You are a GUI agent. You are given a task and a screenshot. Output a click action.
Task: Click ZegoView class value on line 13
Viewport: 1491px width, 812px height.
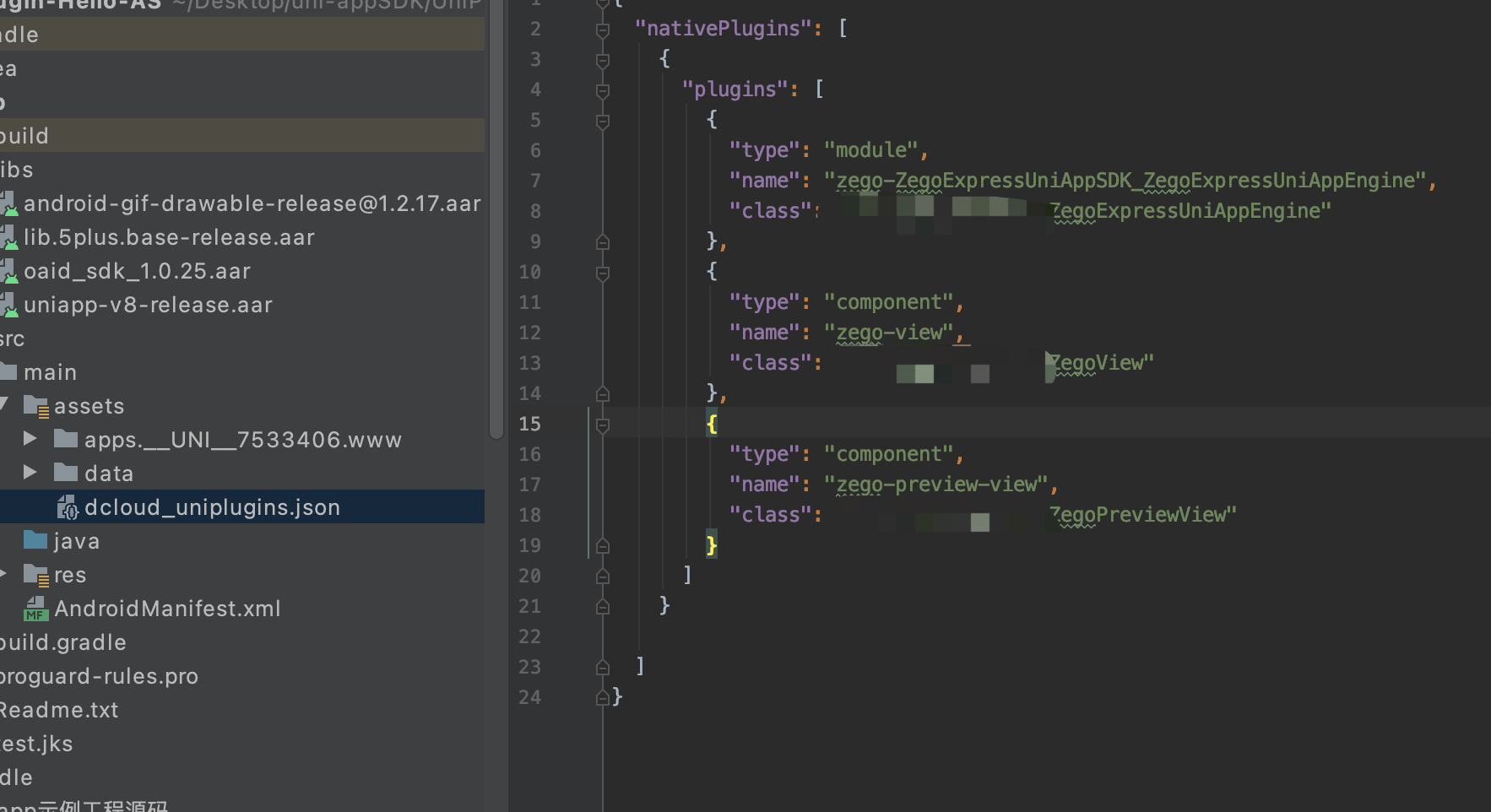click(1102, 363)
